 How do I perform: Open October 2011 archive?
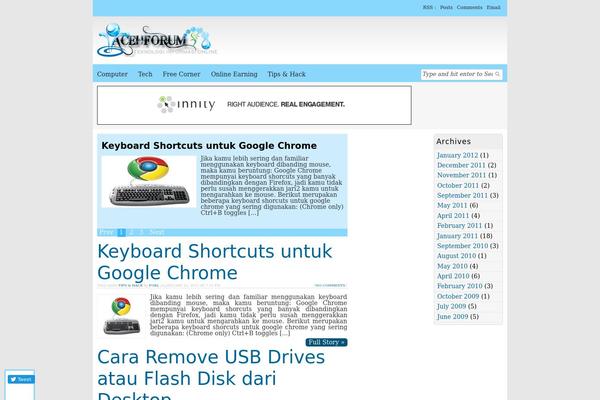point(458,186)
